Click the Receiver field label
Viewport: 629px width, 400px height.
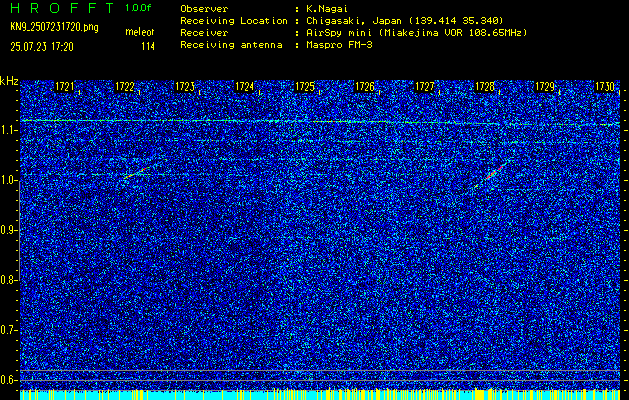(204, 32)
